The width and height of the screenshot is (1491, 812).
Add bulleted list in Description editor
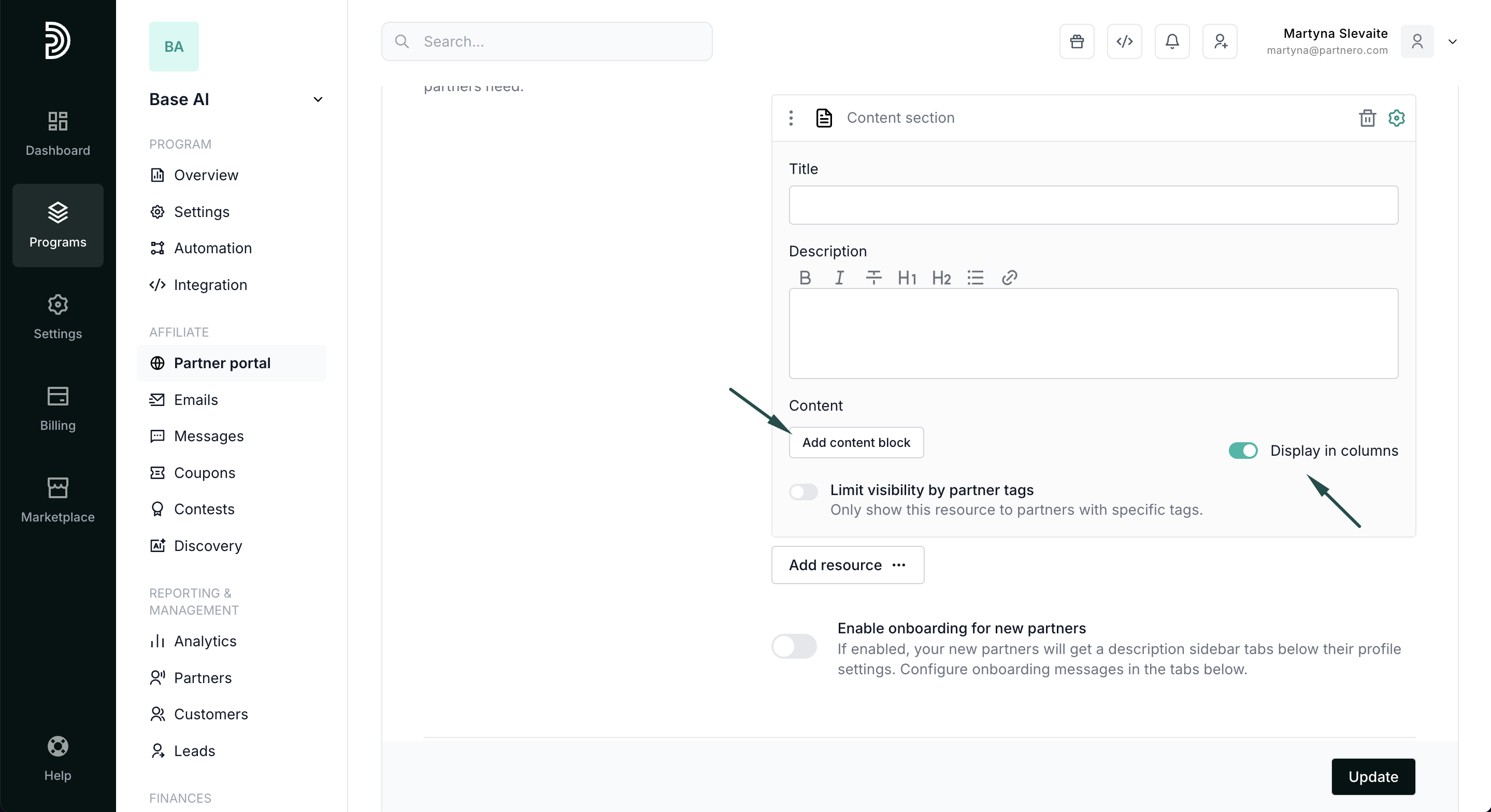tap(974, 278)
